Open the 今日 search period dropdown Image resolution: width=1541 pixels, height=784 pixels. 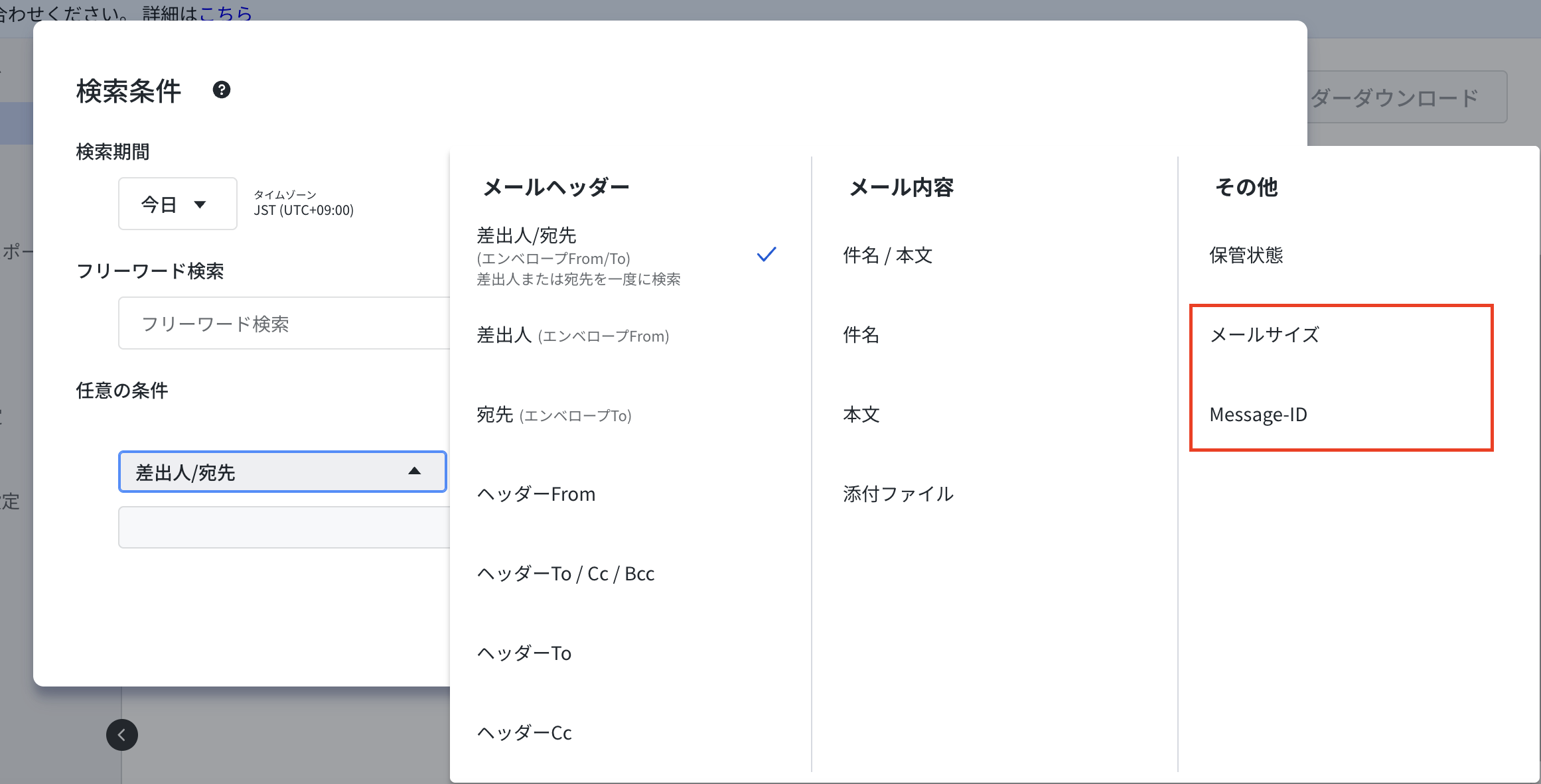pyautogui.click(x=177, y=204)
